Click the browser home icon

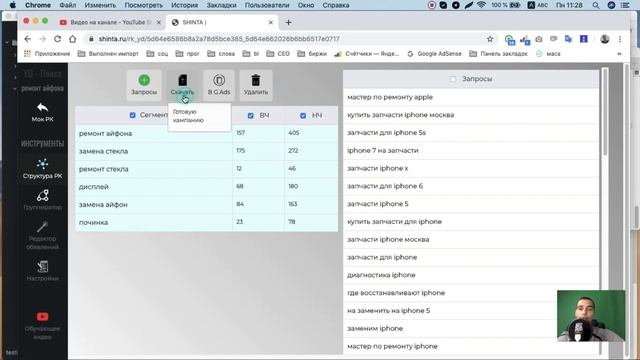[73, 39]
